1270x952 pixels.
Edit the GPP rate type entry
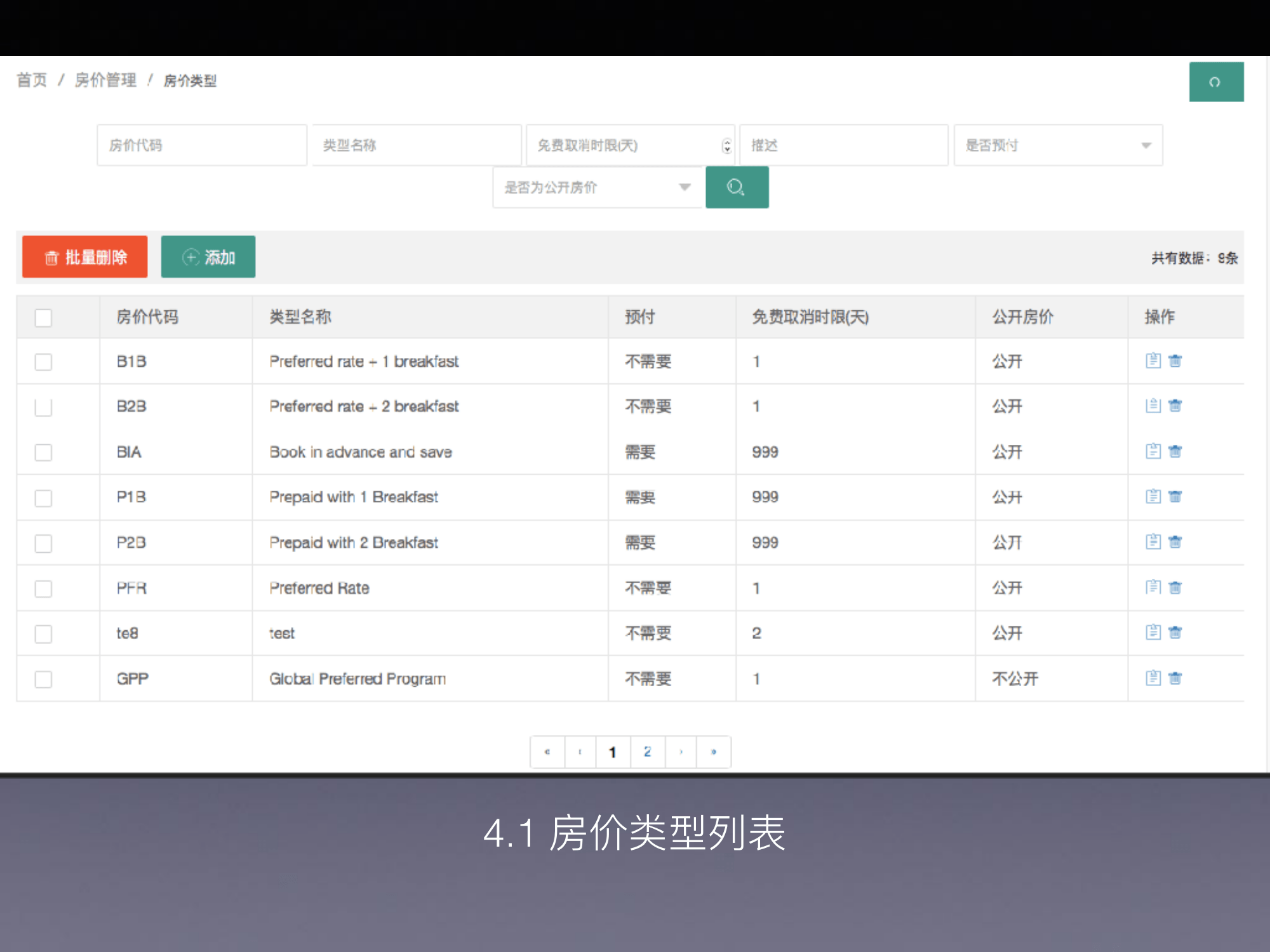click(1153, 678)
